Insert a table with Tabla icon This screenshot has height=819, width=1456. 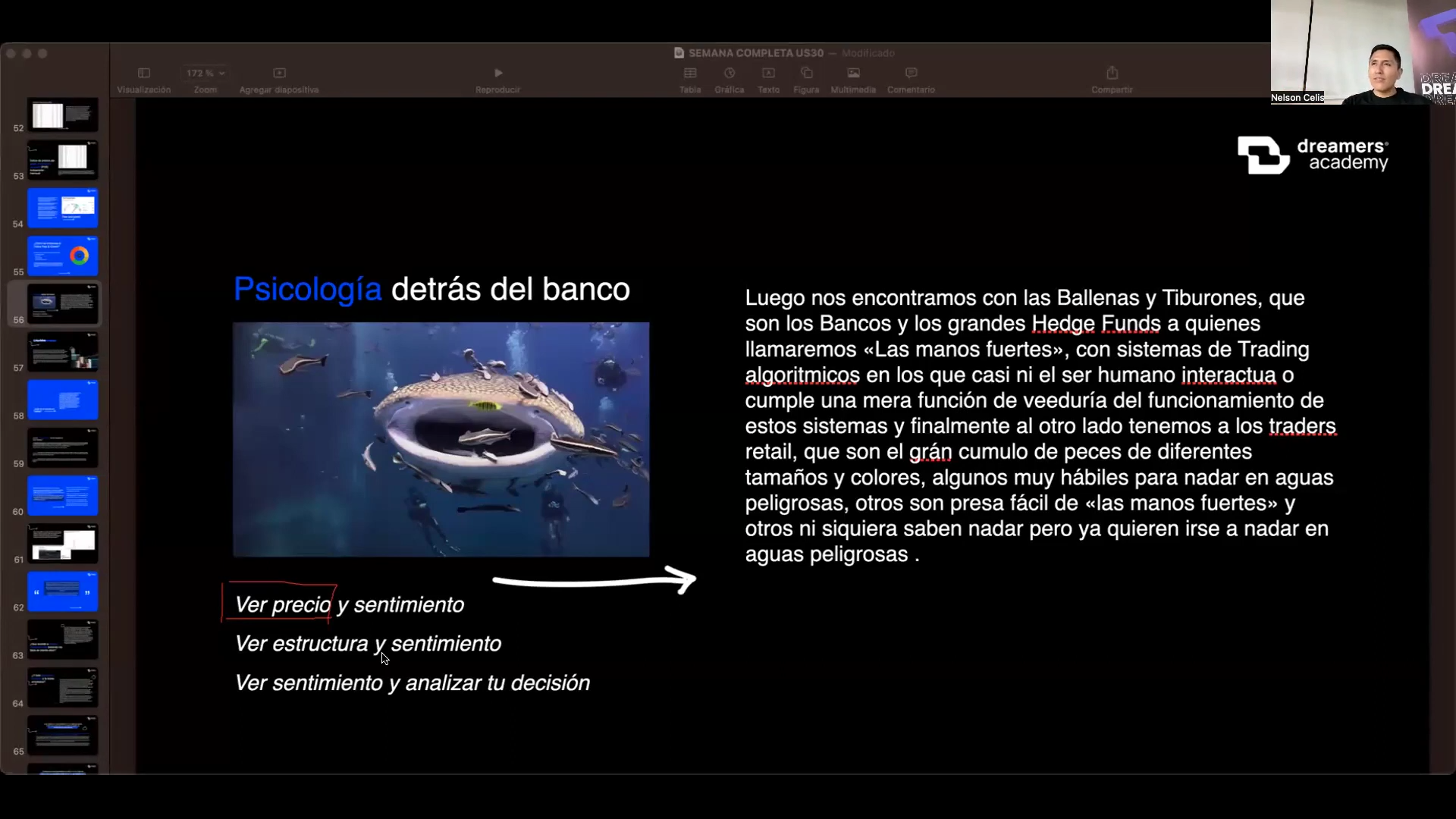(689, 74)
